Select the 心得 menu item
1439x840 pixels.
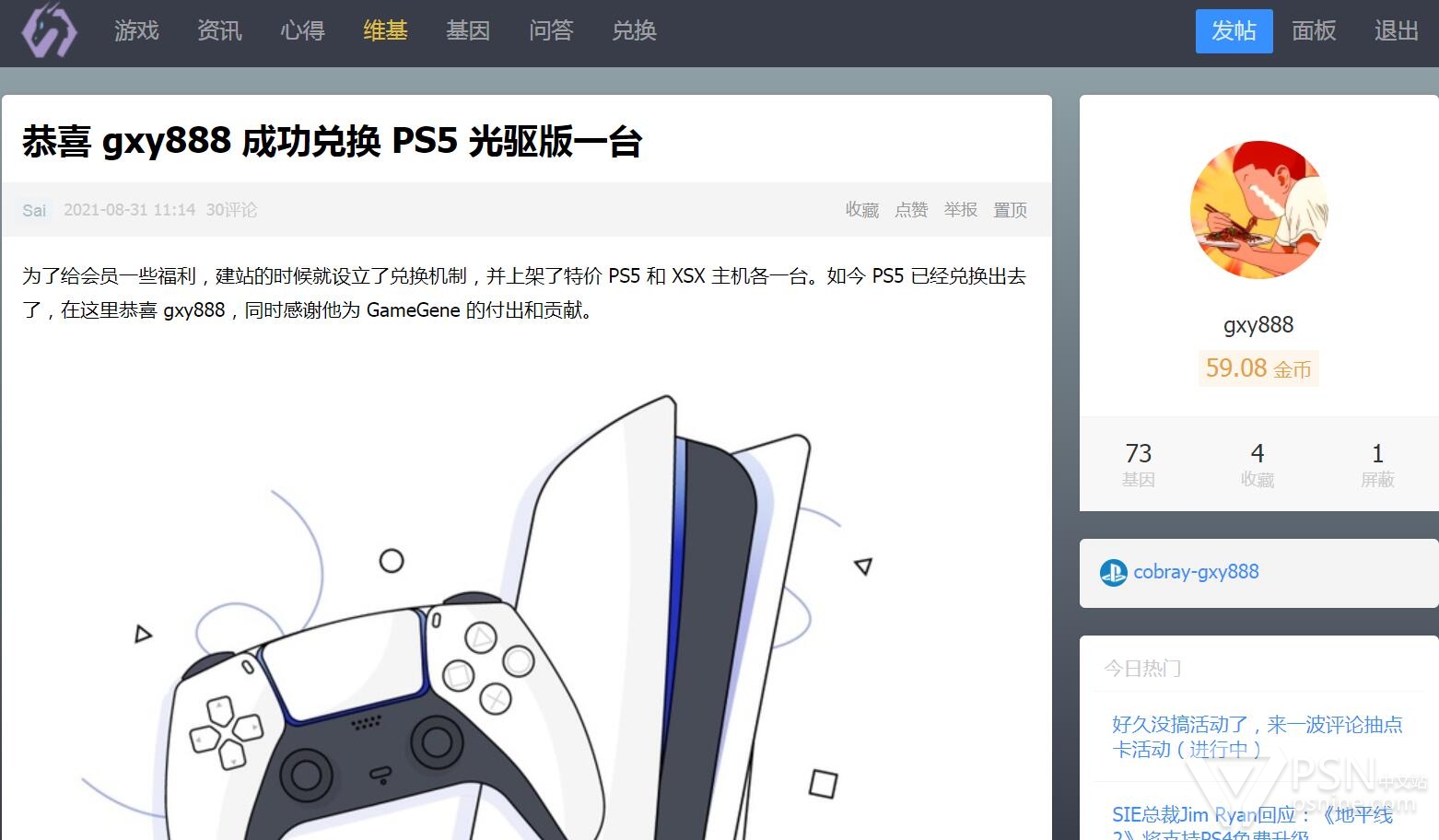302,31
